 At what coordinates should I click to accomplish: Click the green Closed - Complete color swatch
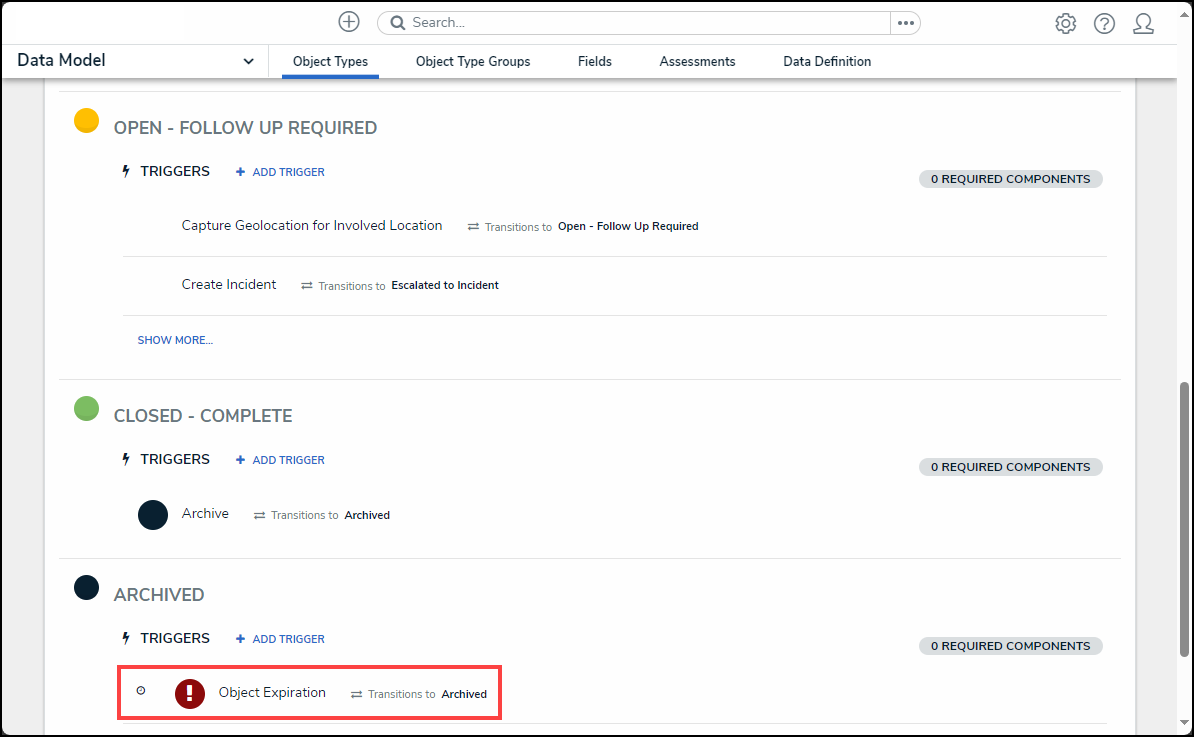(x=87, y=408)
